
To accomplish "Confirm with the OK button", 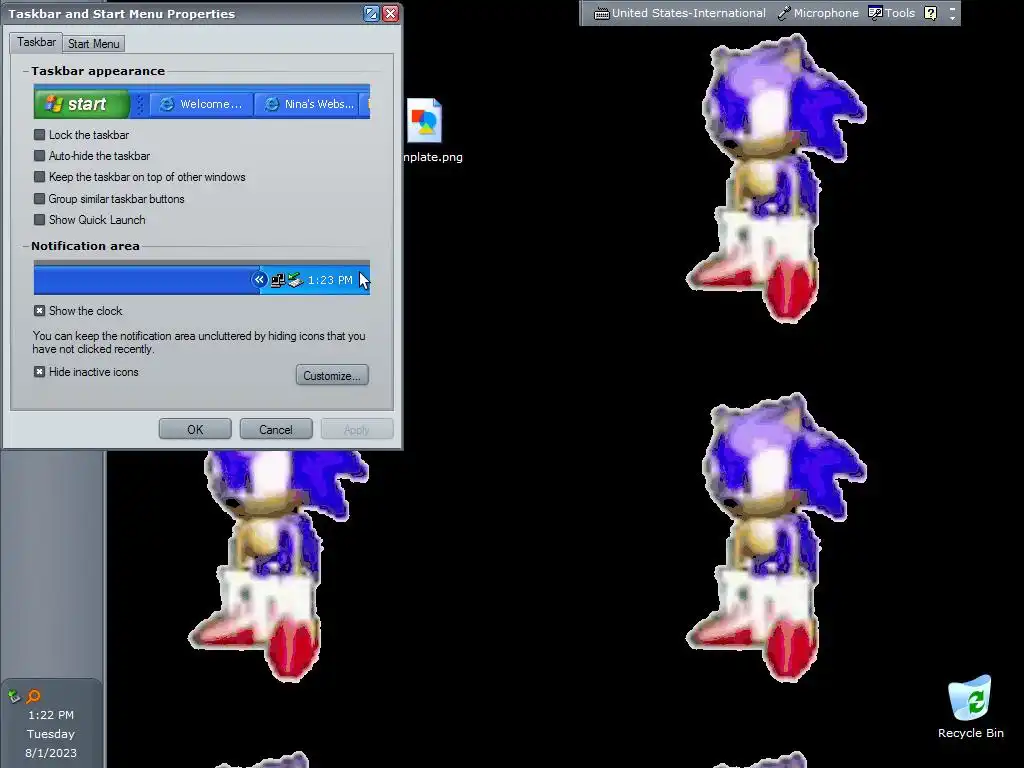I will (x=195, y=430).
